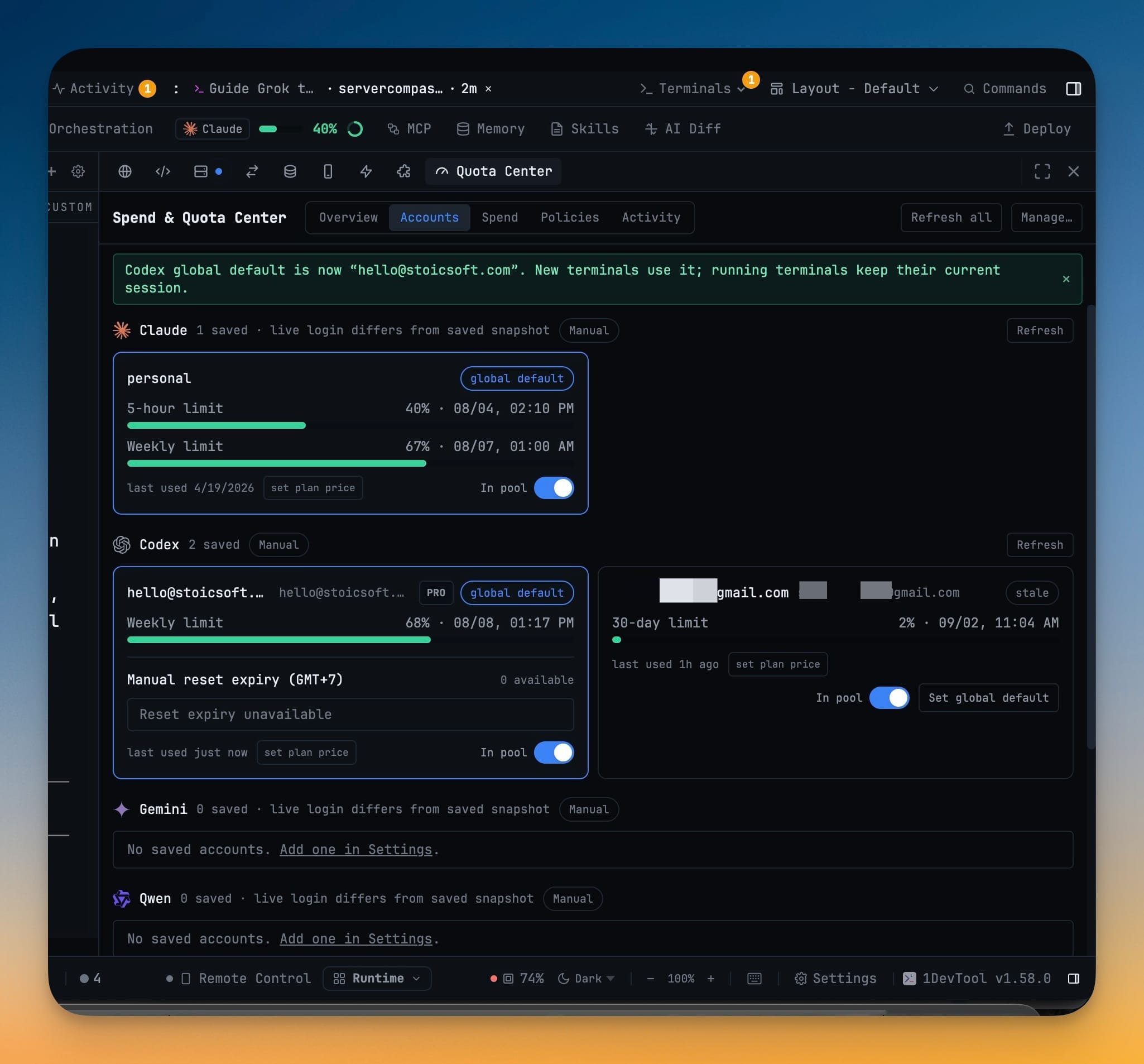The height and width of the screenshot is (1064, 1144).
Task: Click the plus icon beside the gear
Action: tap(52, 171)
